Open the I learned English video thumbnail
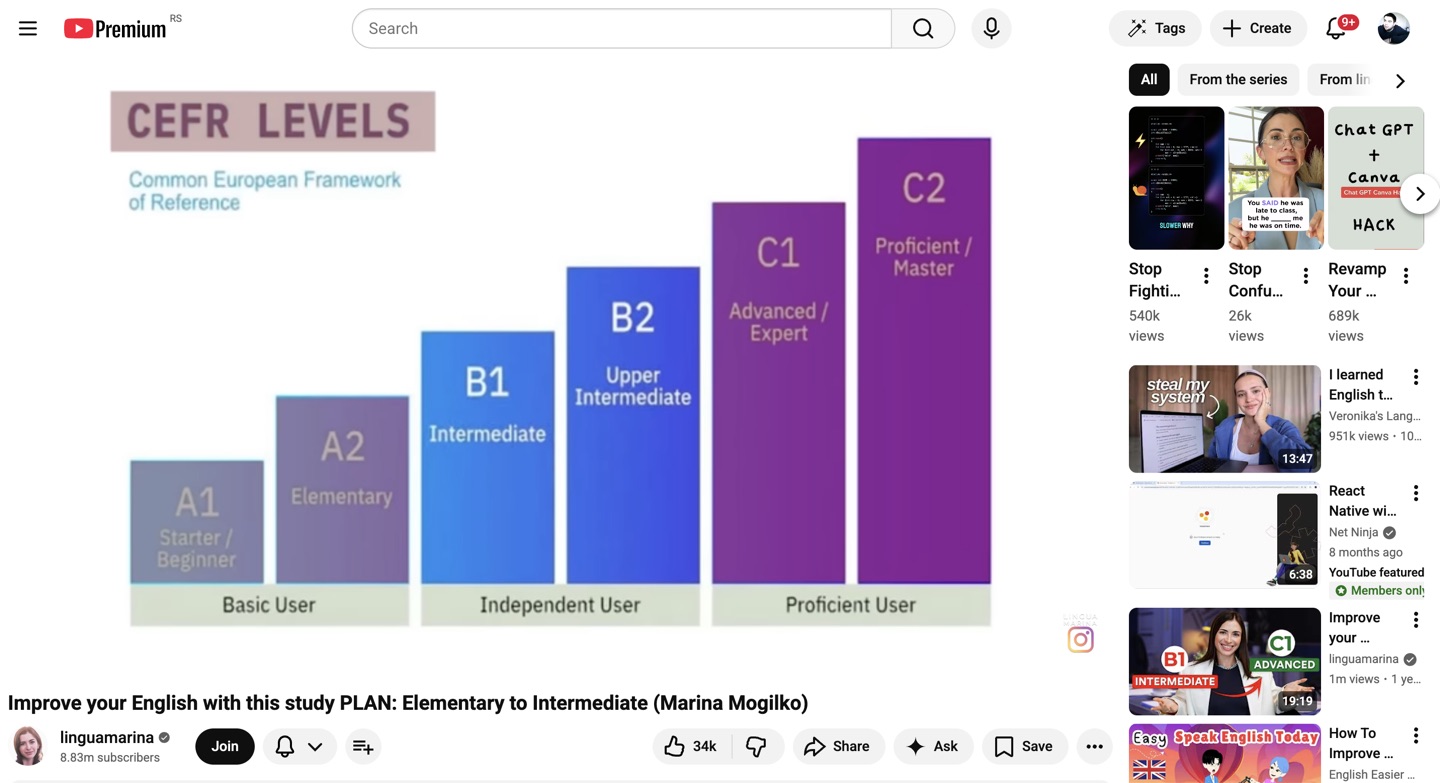The image size is (1440, 783). coord(1224,418)
